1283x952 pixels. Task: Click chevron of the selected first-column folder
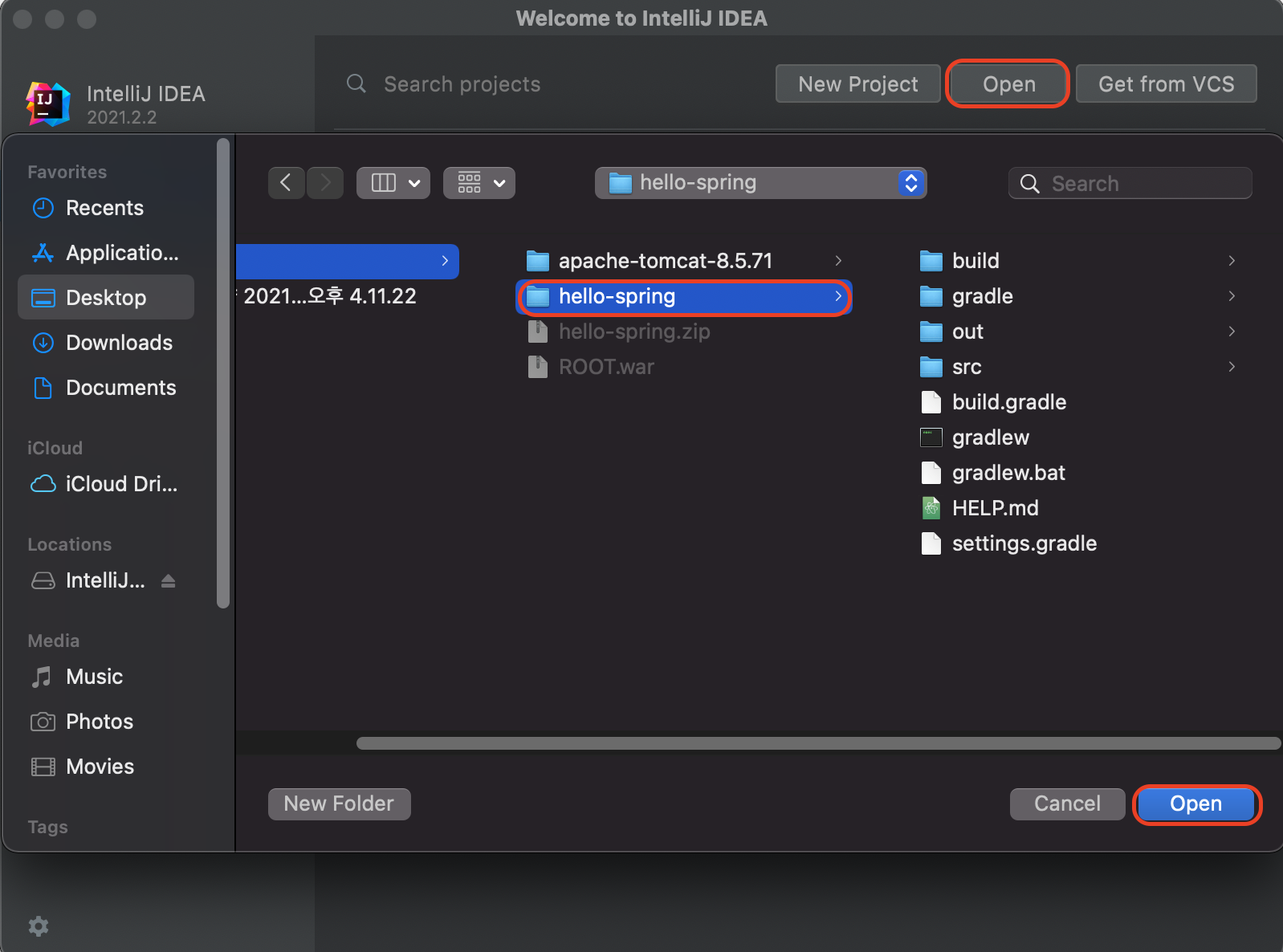[445, 261]
